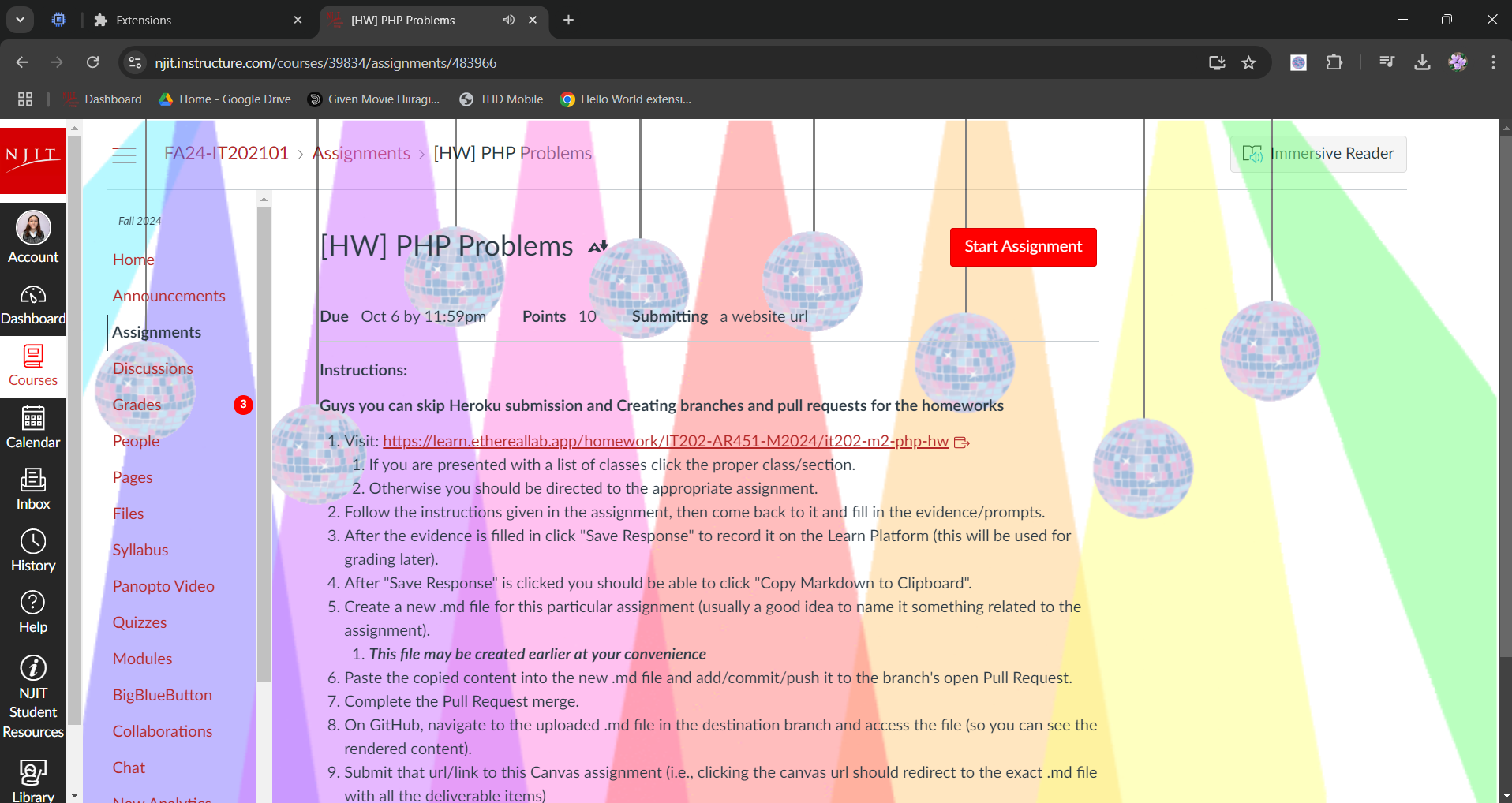The width and height of the screenshot is (1512, 803).
Task: Open the Chrome profile avatar
Action: [1458, 62]
